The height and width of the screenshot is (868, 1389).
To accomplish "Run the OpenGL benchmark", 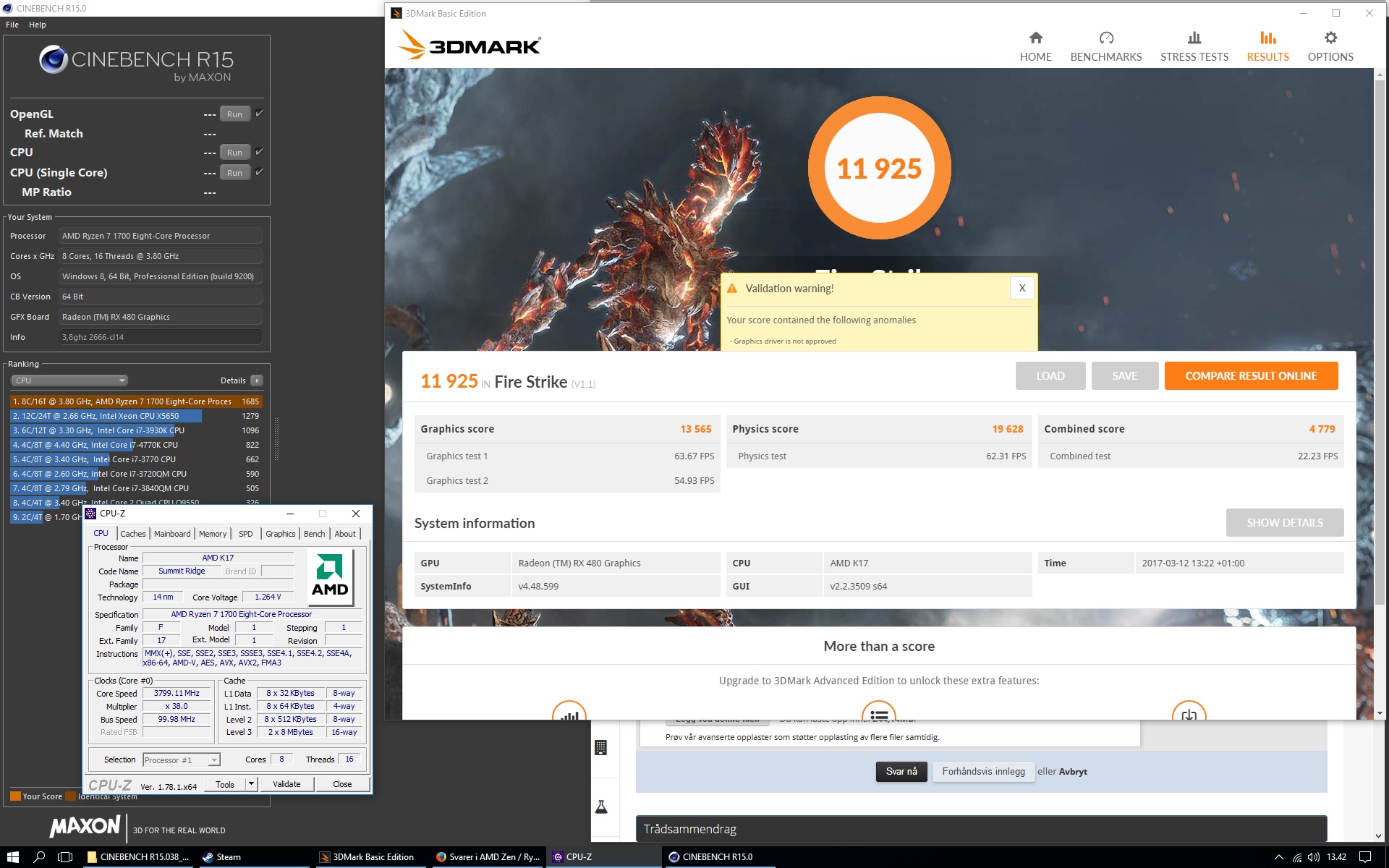I will pyautogui.click(x=234, y=114).
